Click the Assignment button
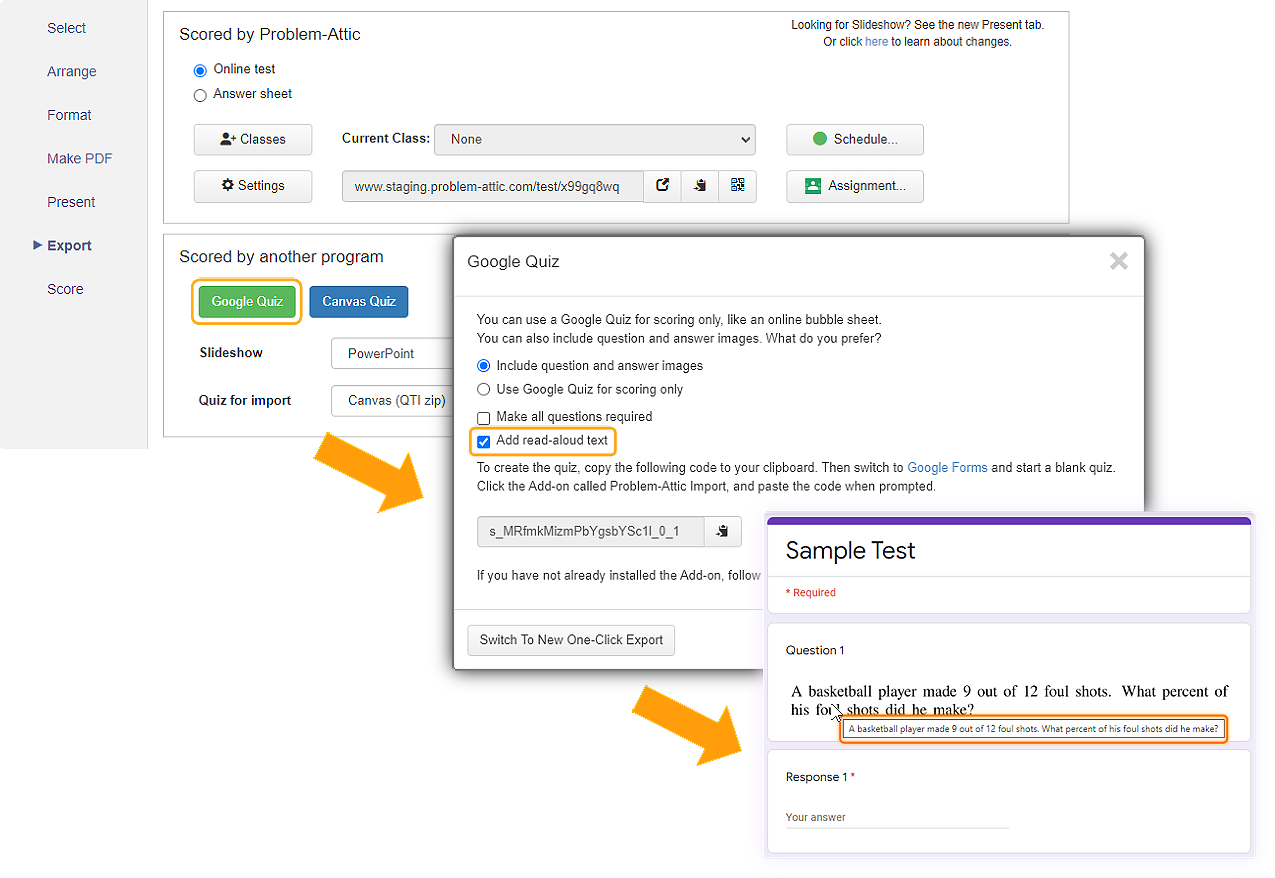Screen dimensions: 1275x878 coord(855,186)
